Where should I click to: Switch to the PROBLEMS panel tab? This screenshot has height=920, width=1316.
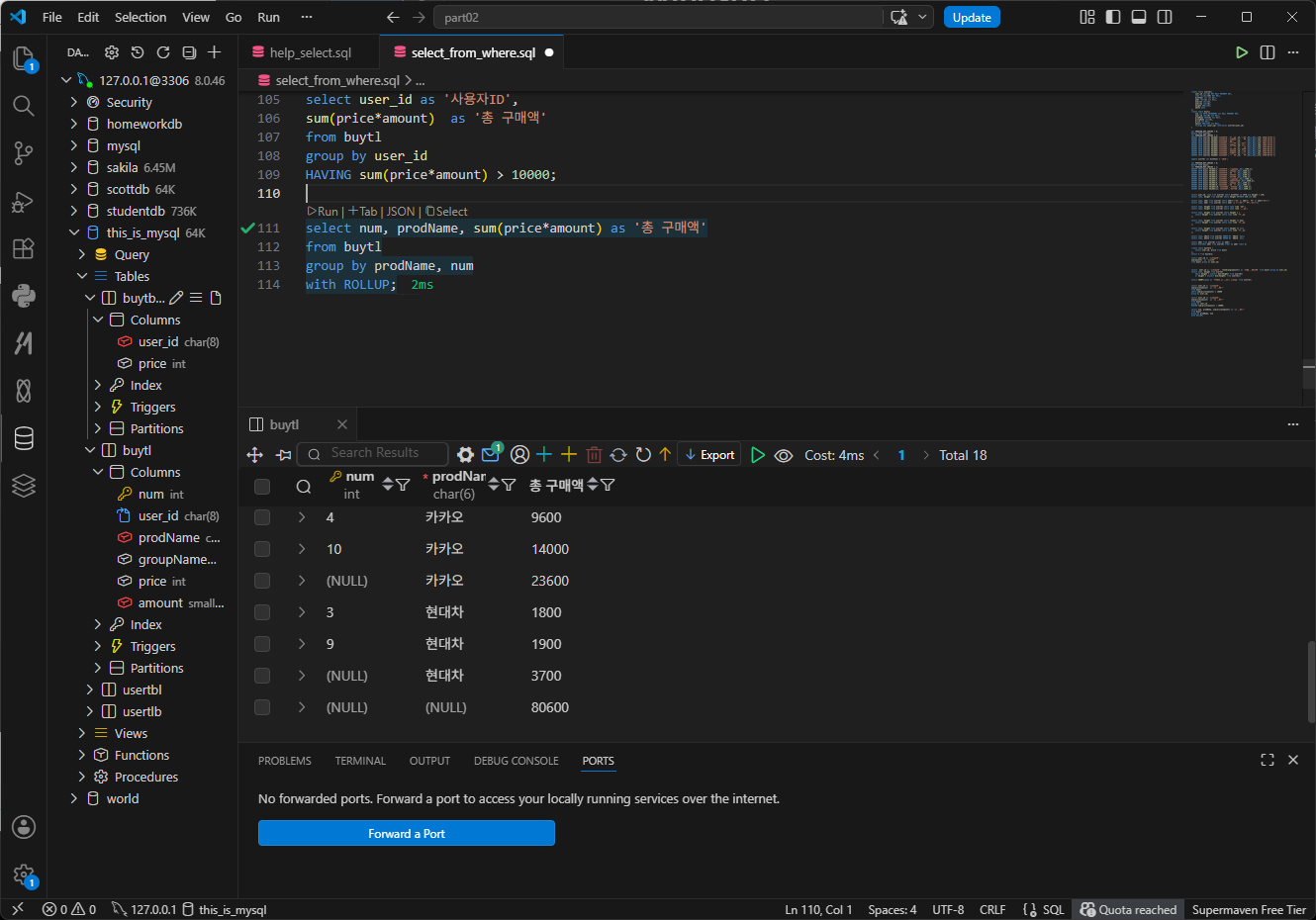click(285, 761)
